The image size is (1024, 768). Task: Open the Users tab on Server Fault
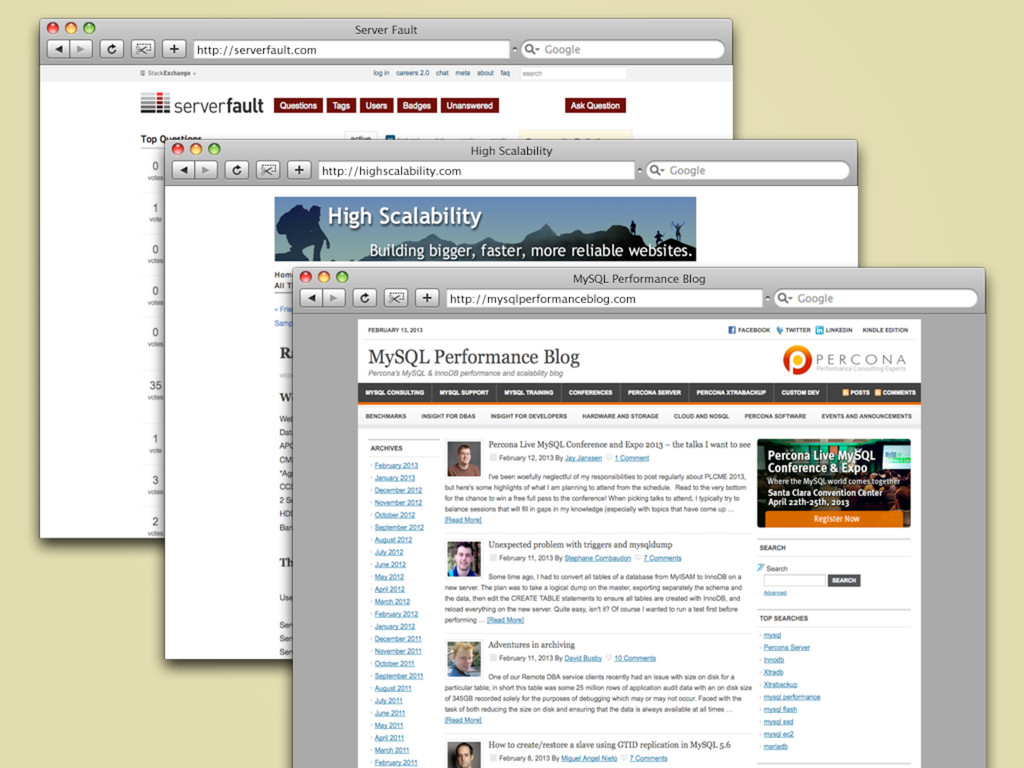(376, 106)
